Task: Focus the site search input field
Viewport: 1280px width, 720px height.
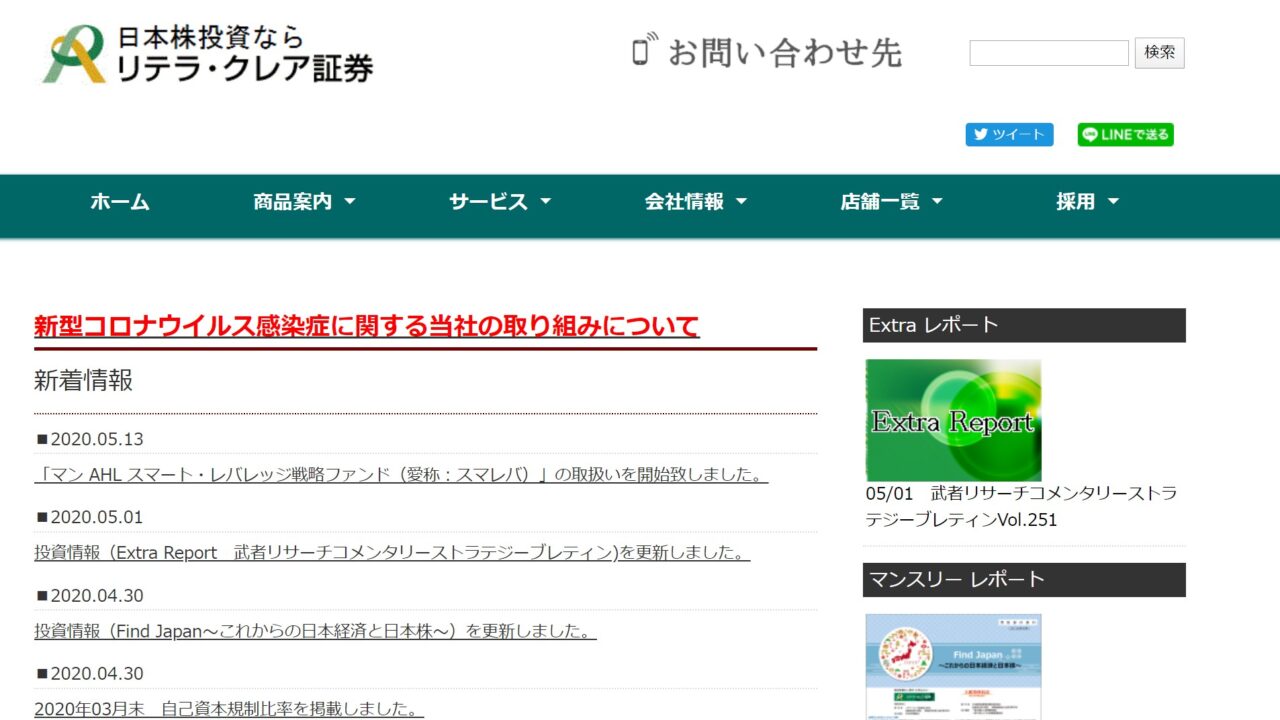Action: 1049,53
